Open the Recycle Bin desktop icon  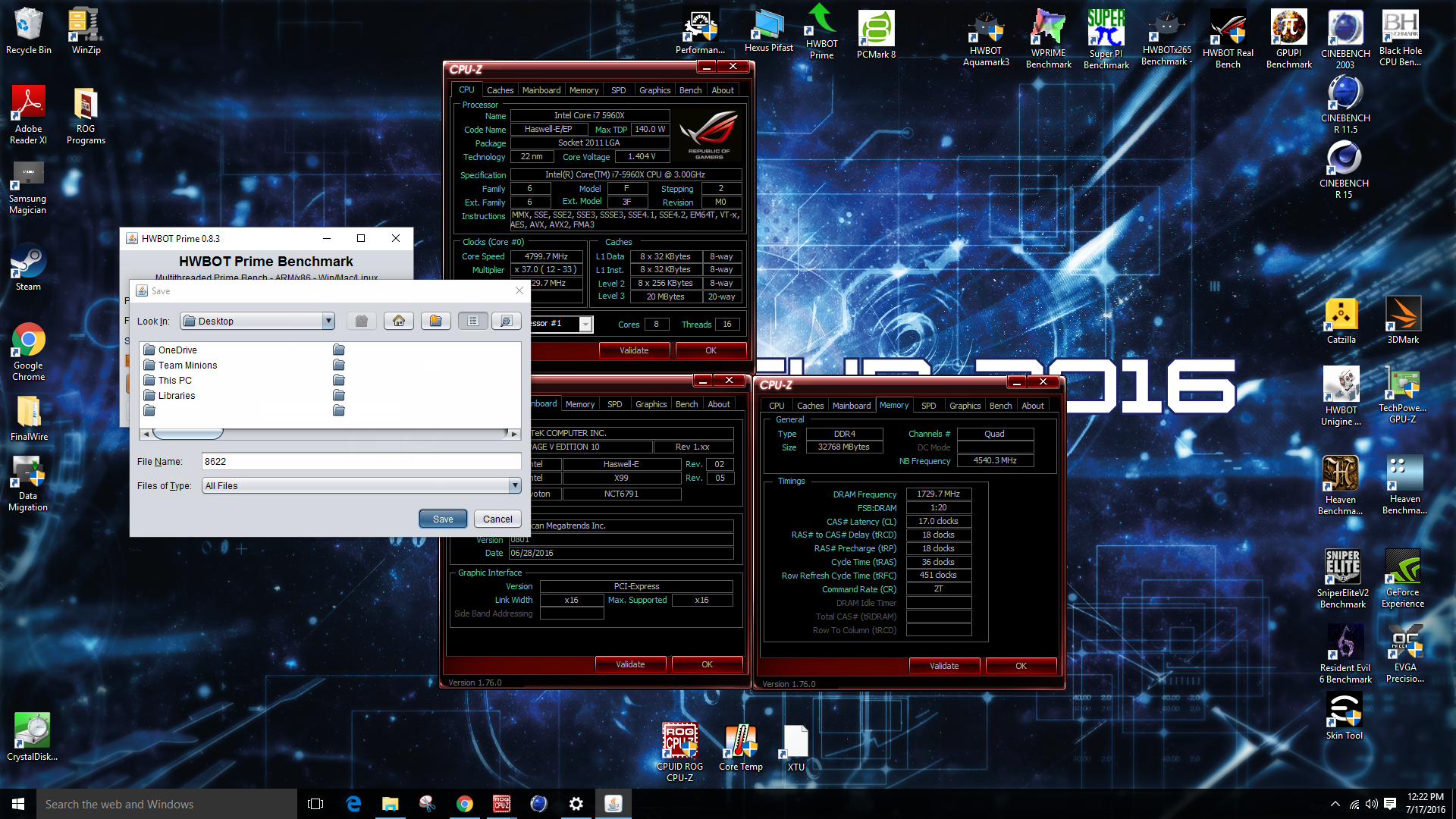click(x=29, y=31)
